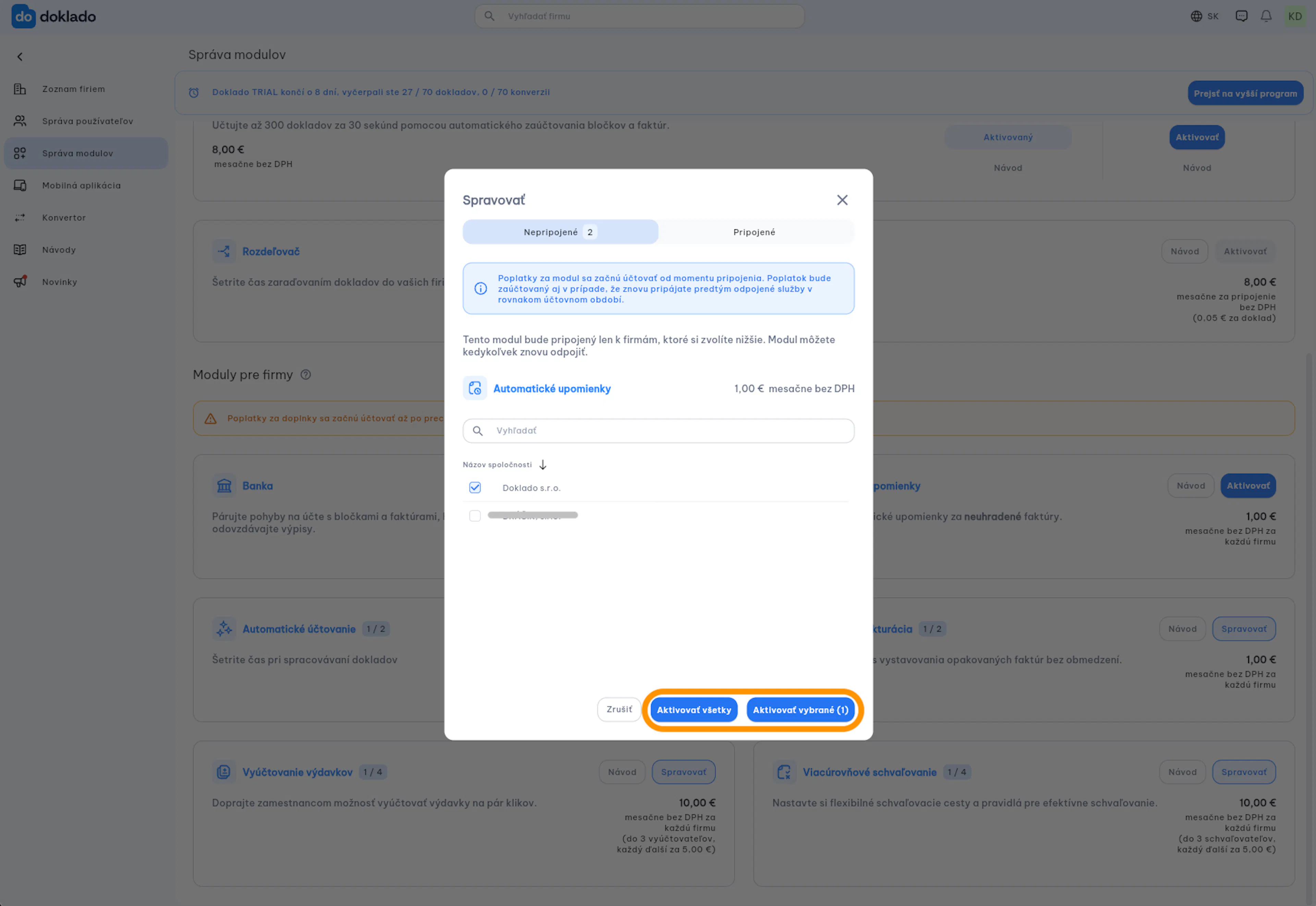Click Prejsť na vyšší program button
This screenshot has height=906, width=1316.
click(1245, 93)
